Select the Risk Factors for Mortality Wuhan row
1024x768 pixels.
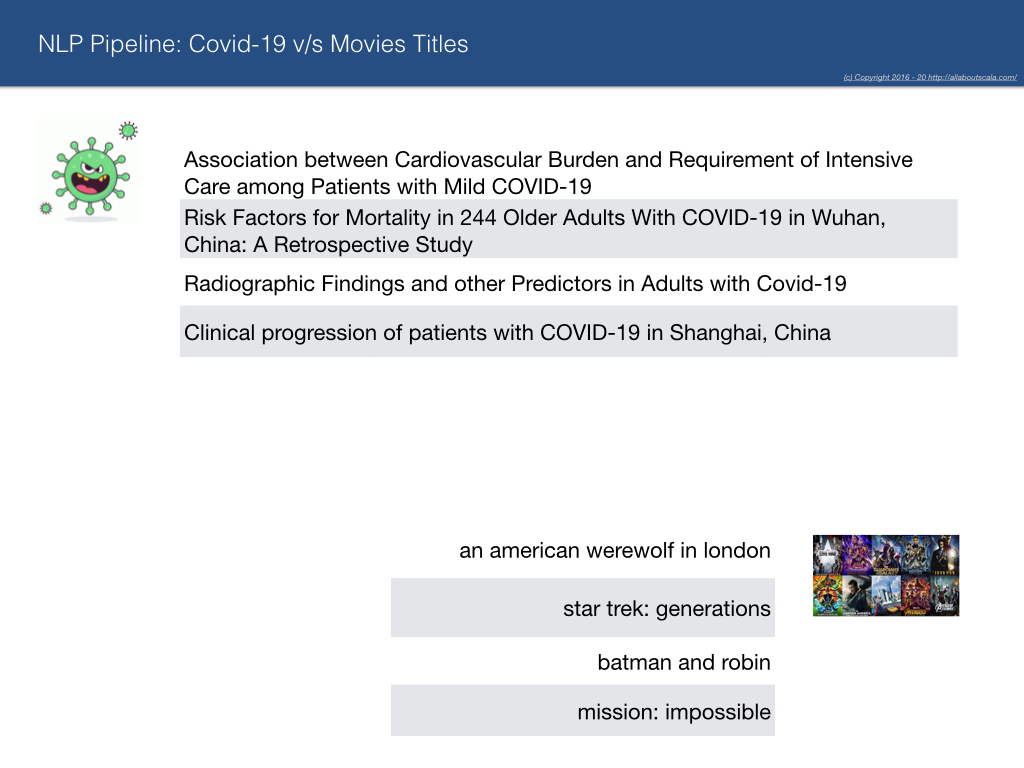tap(569, 229)
